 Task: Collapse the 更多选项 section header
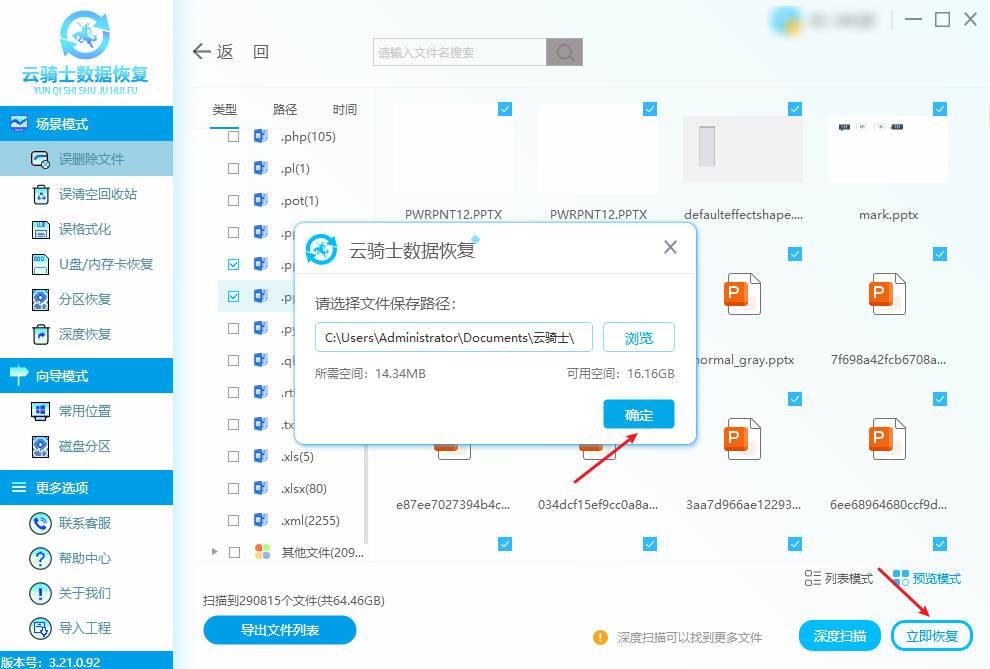[x=86, y=487]
